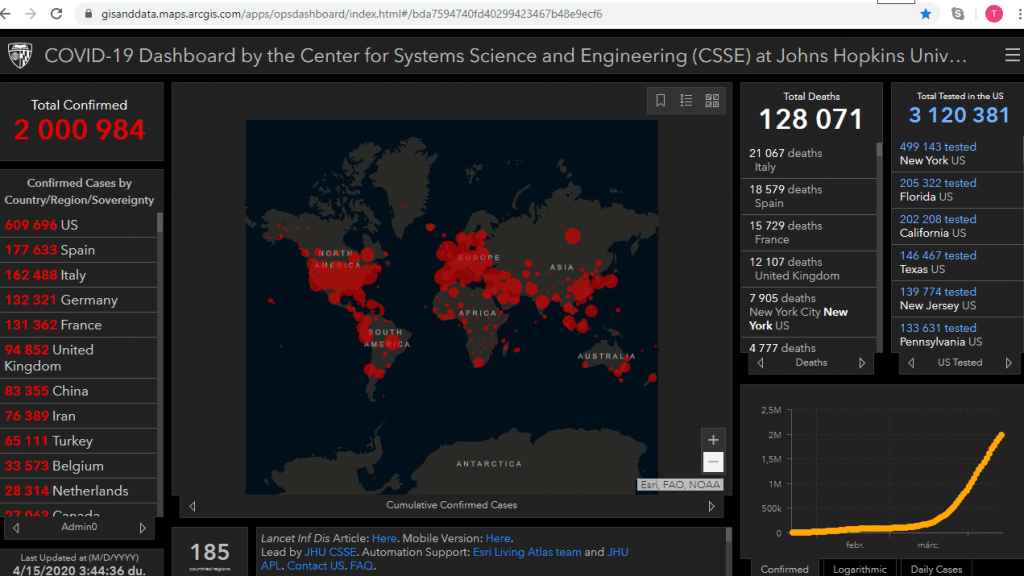Screen dimensions: 1024x576
Task: Select Turkey row with 65 111 cases
Action: 78,441
